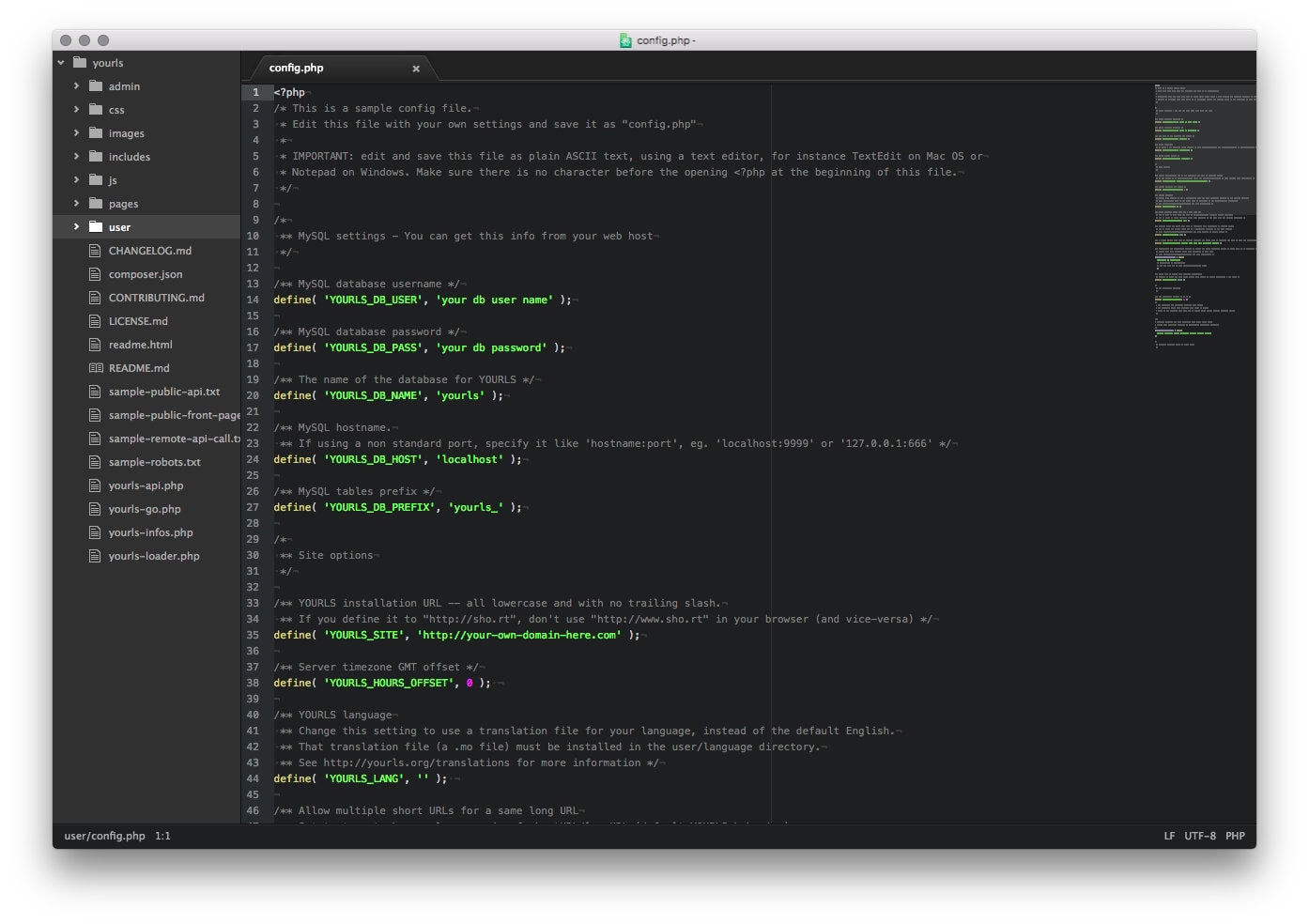Click the pages folder icon

click(x=96, y=204)
